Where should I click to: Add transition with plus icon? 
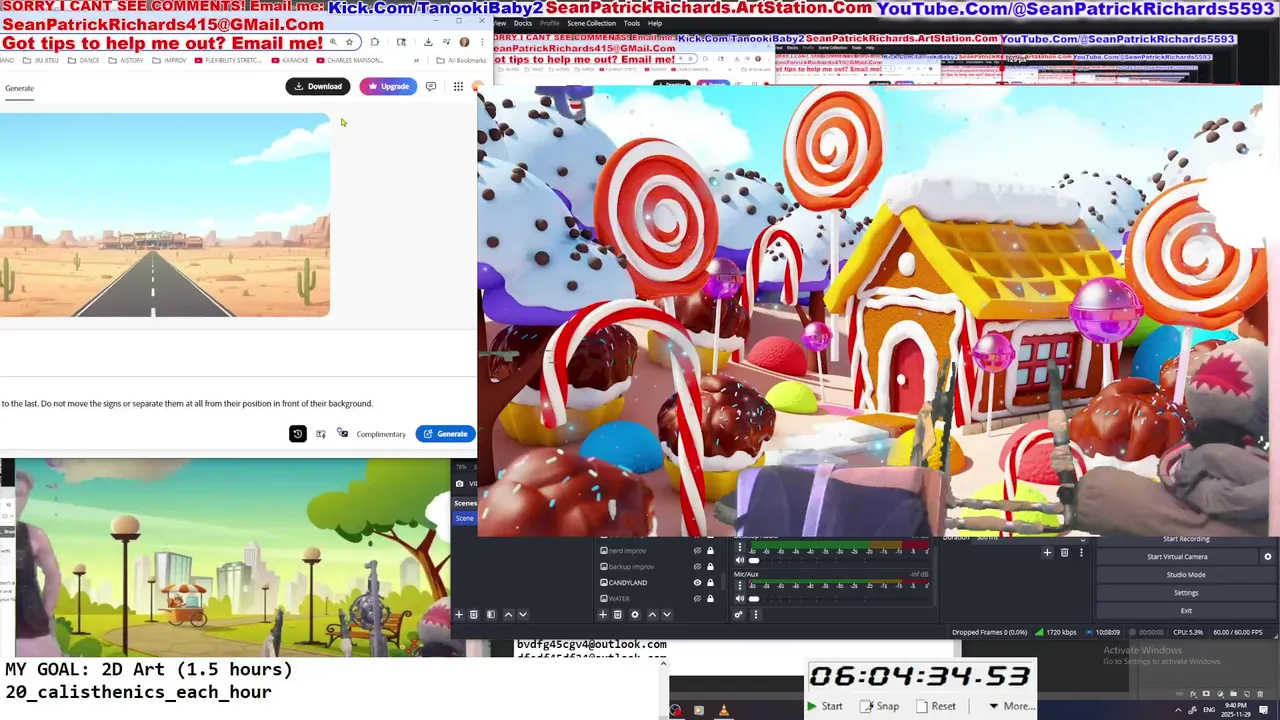point(1048,552)
